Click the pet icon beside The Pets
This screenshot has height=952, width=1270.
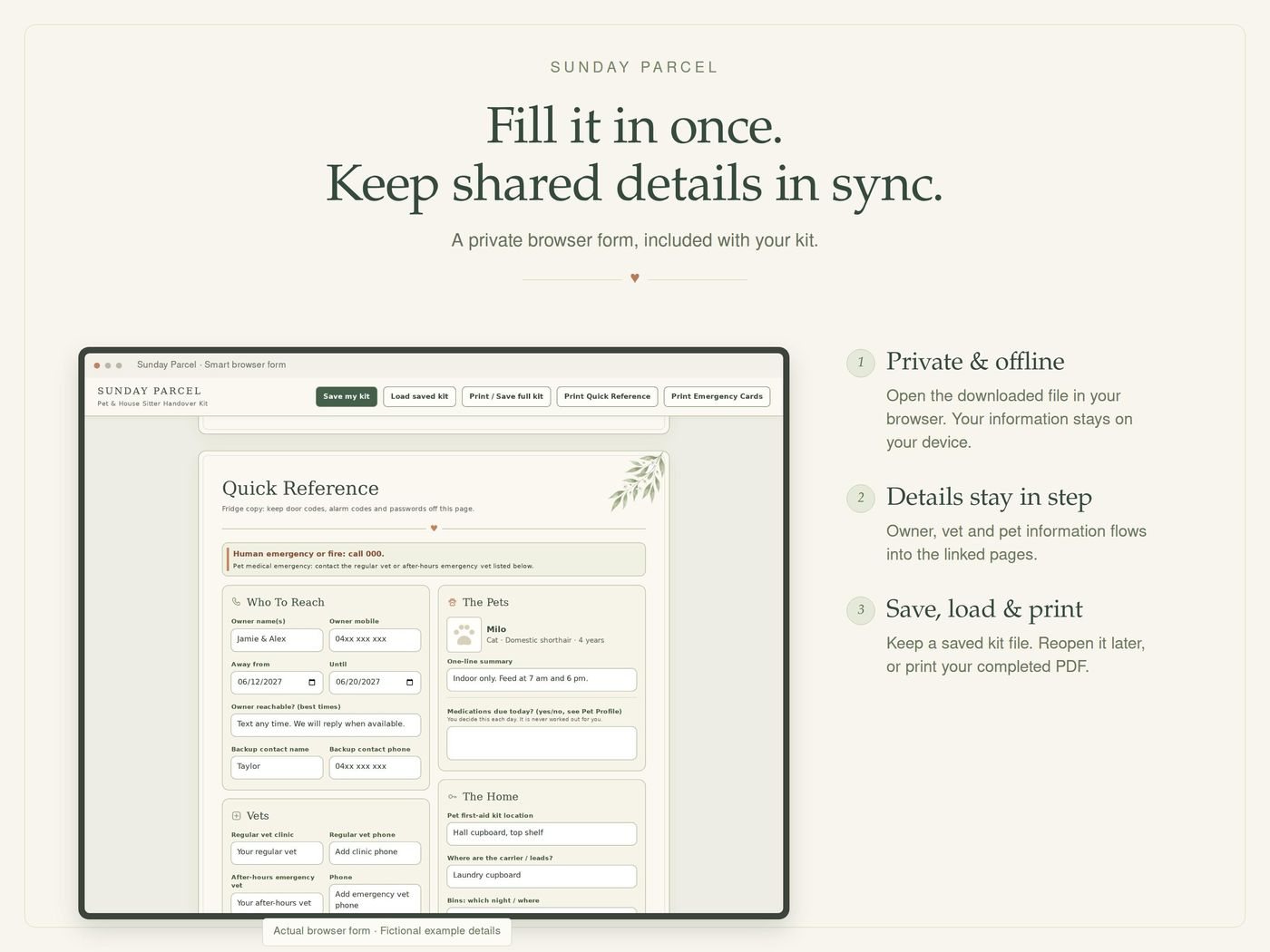[x=453, y=602]
